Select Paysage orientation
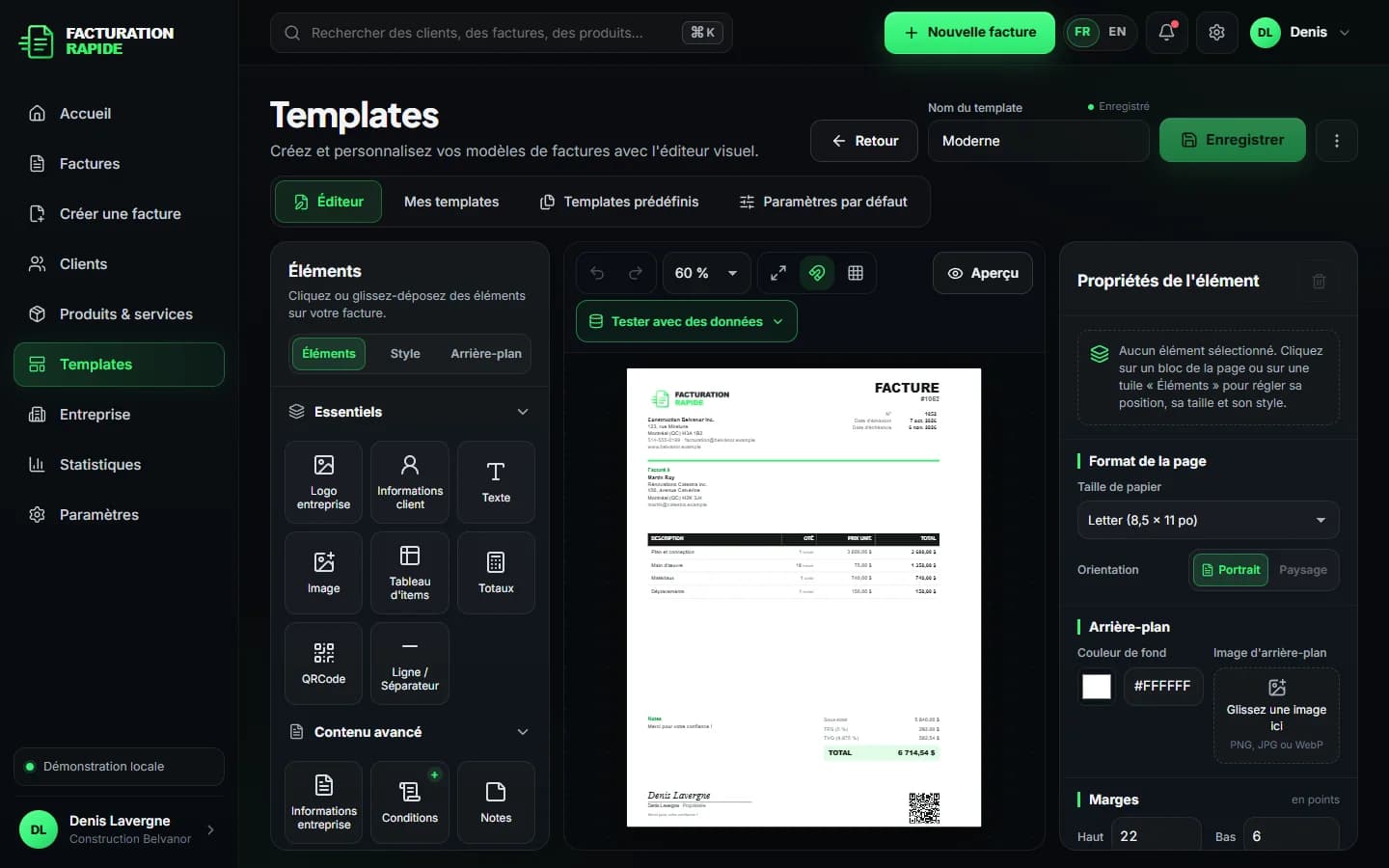 click(x=1303, y=570)
